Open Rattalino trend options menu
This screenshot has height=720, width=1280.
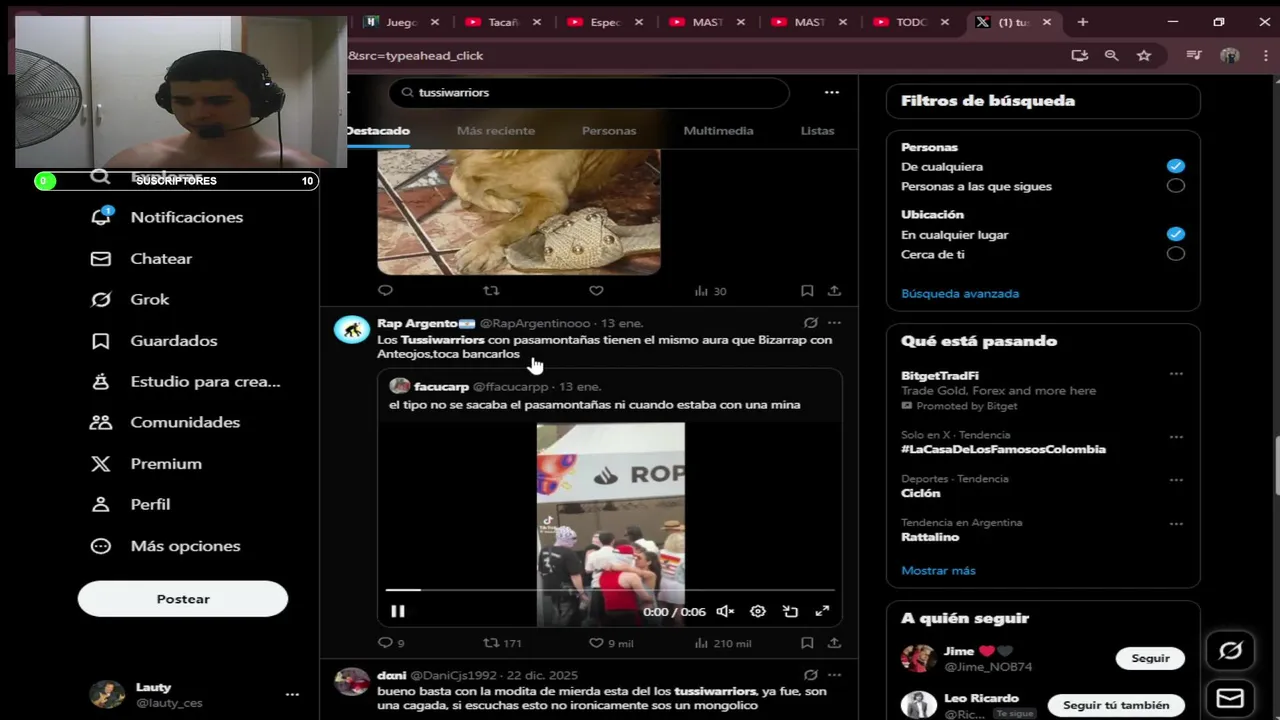pyautogui.click(x=1176, y=524)
